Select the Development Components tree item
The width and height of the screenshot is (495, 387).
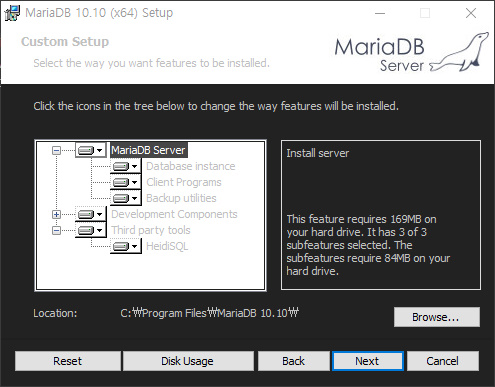[174, 214]
